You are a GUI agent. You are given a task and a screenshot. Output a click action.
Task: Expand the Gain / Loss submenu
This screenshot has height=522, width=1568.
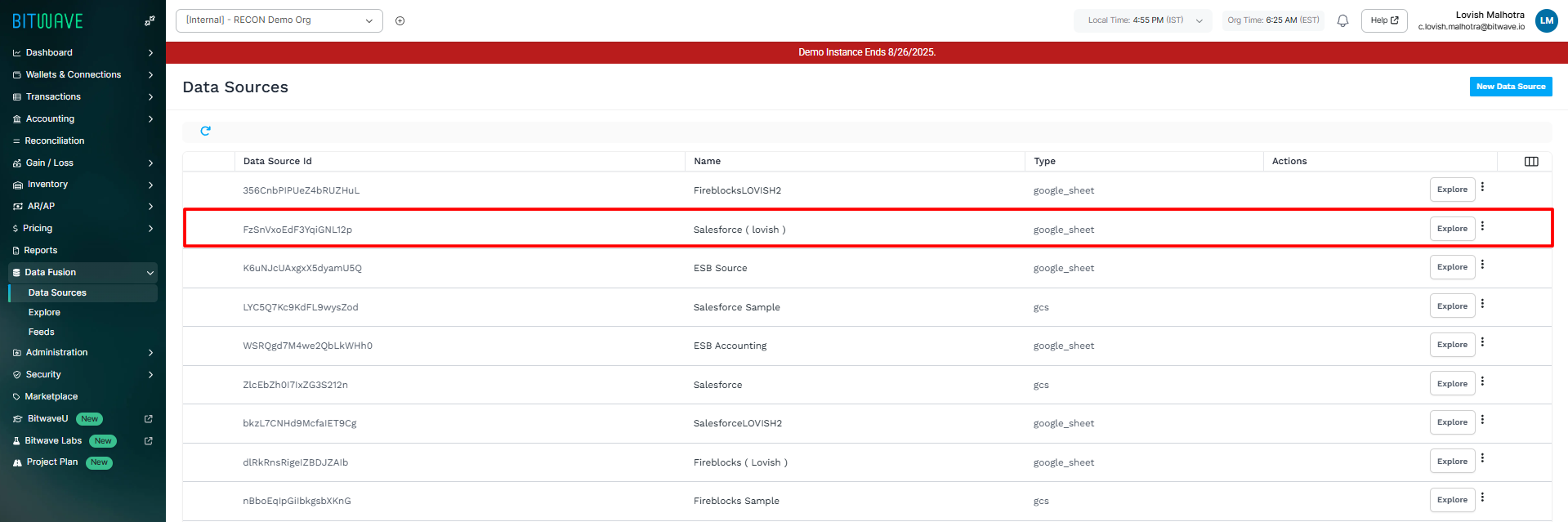(x=150, y=163)
